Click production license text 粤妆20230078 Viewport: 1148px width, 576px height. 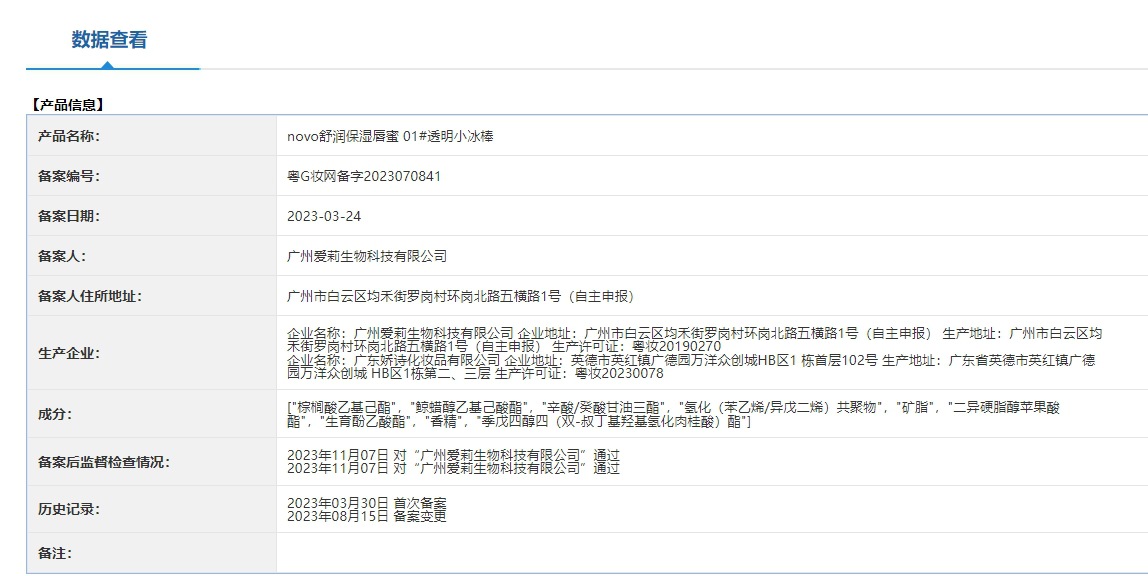coord(619,373)
